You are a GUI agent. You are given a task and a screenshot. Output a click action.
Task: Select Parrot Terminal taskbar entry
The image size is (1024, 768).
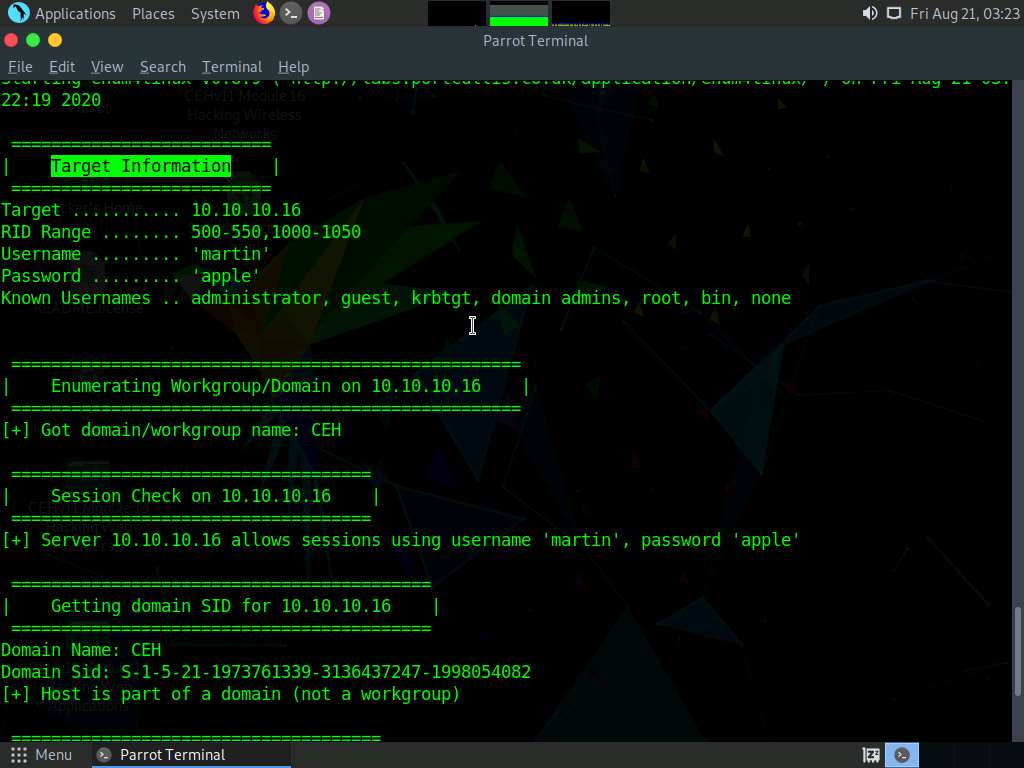pos(190,755)
